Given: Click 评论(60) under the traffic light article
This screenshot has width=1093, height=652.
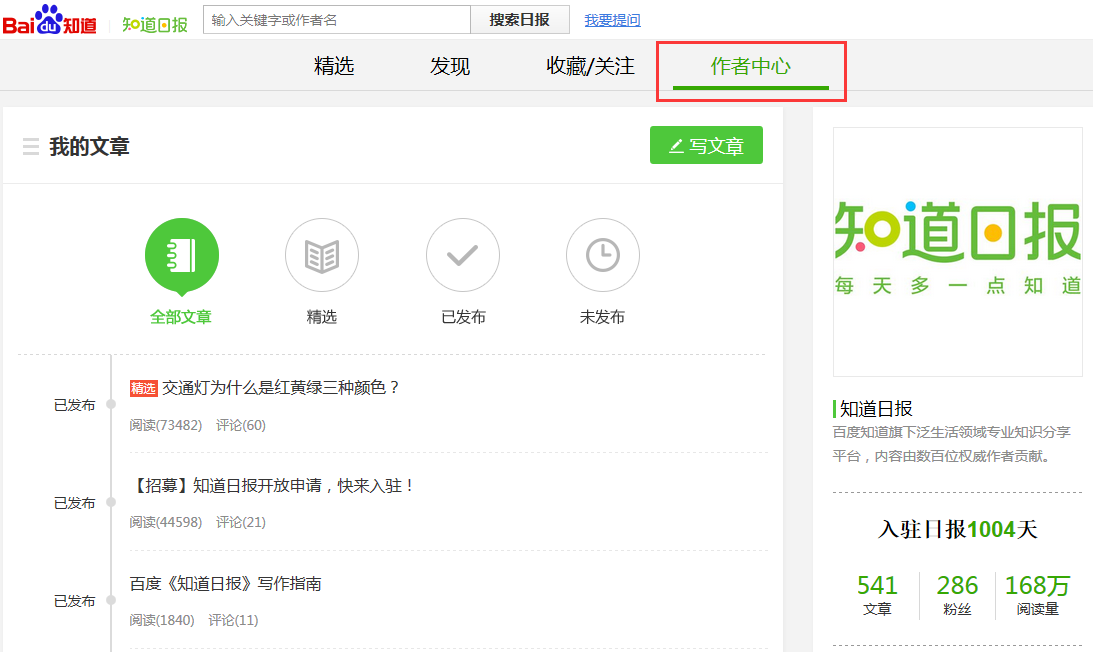Looking at the screenshot, I should coord(240,425).
